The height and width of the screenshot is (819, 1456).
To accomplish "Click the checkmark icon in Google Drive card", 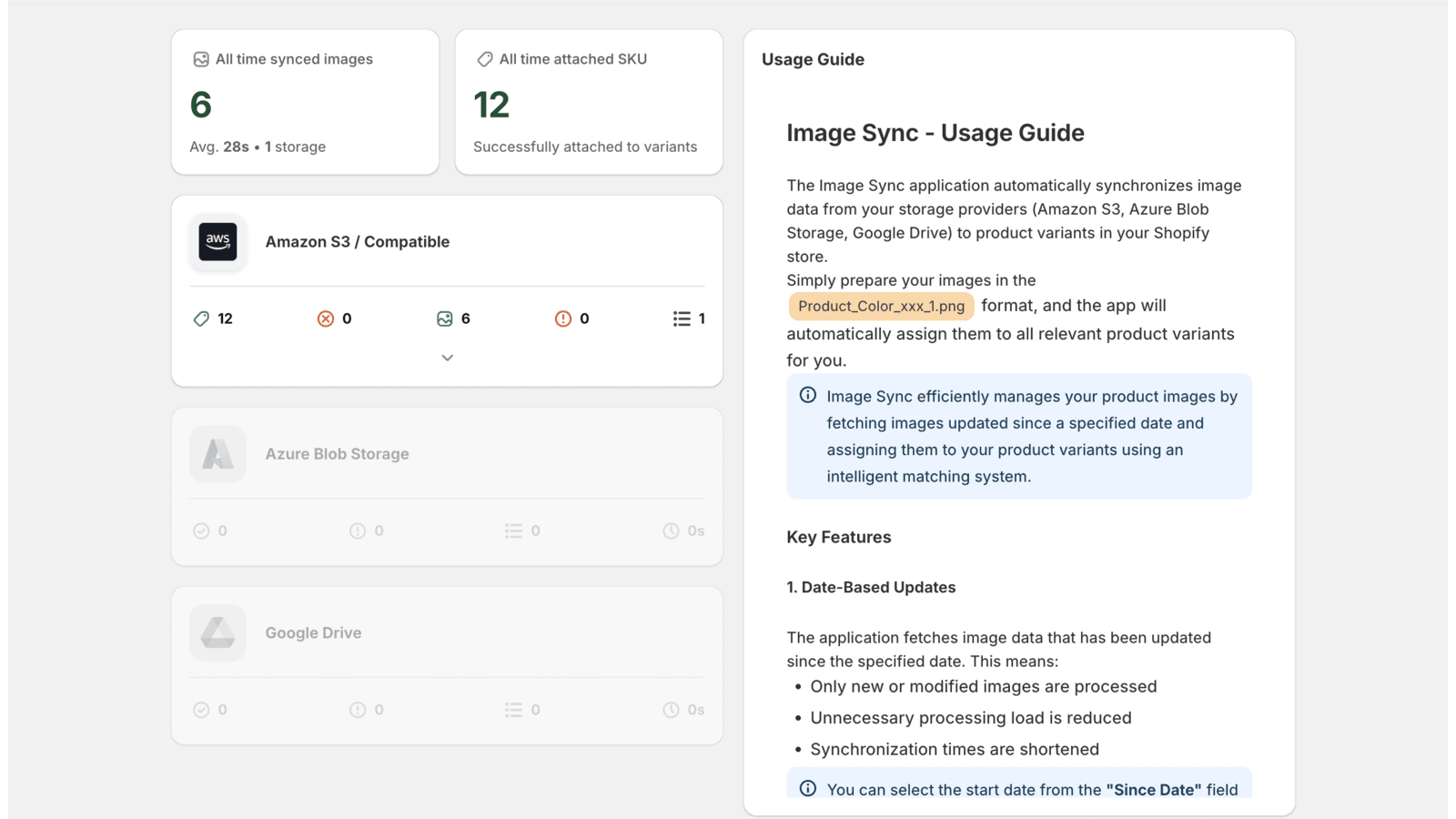I will coord(201,710).
